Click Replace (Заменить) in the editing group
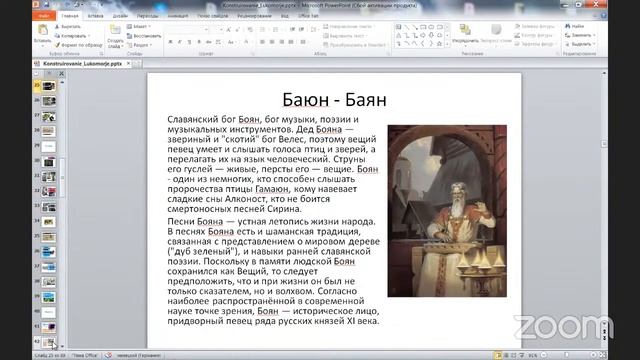Screen dimensions: 640x360 (x=580, y=35)
